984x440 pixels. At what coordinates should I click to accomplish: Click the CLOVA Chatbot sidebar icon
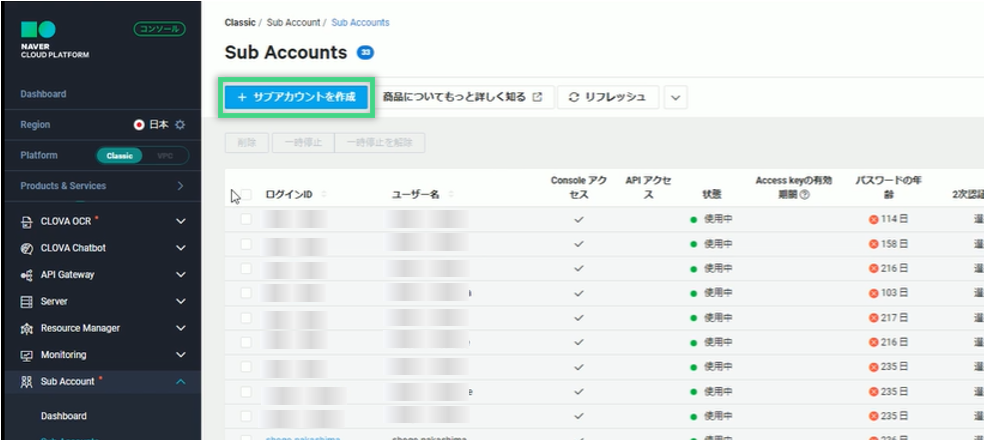tap(27, 248)
